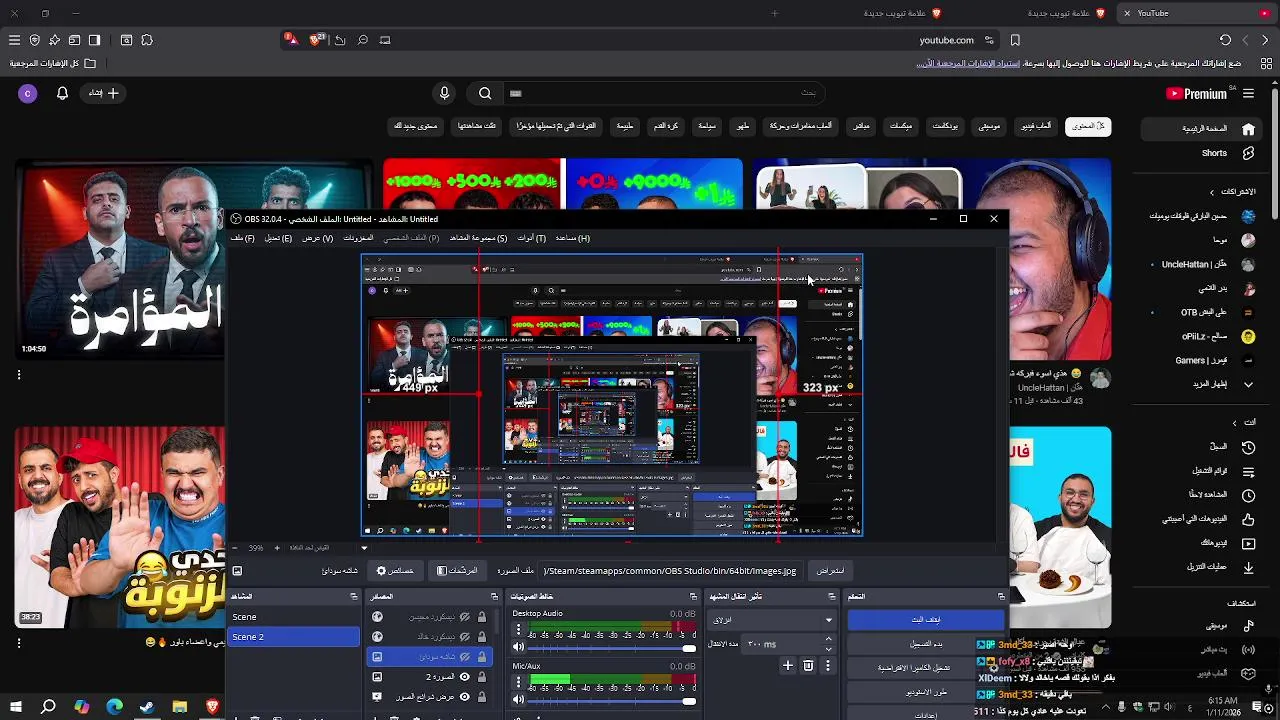Click the YouTube search magnifier button

(x=485, y=93)
